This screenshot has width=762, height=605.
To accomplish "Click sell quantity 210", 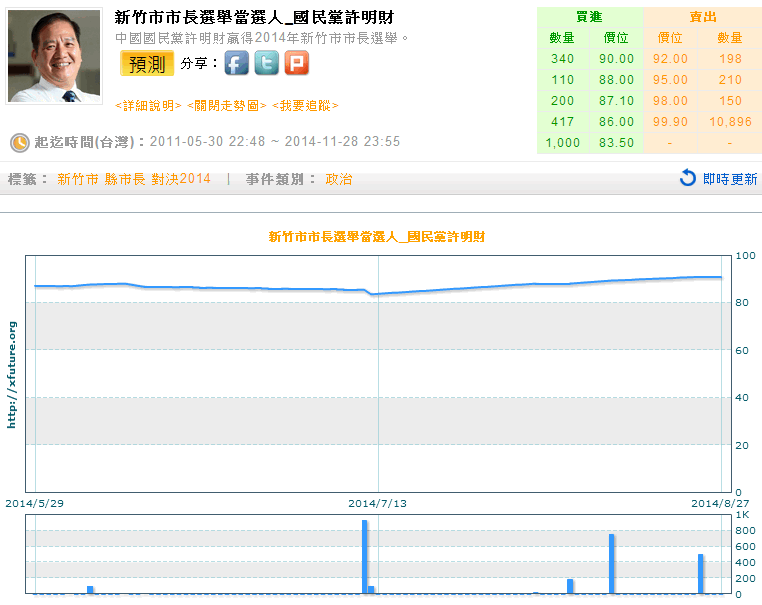I will (x=730, y=80).
